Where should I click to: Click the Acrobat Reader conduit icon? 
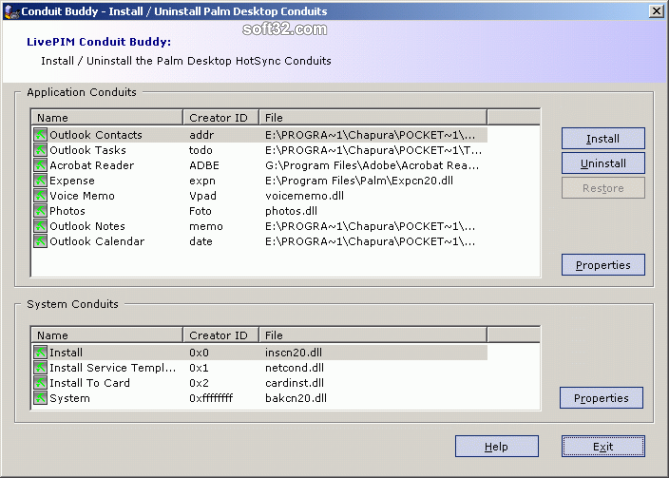click(40, 165)
